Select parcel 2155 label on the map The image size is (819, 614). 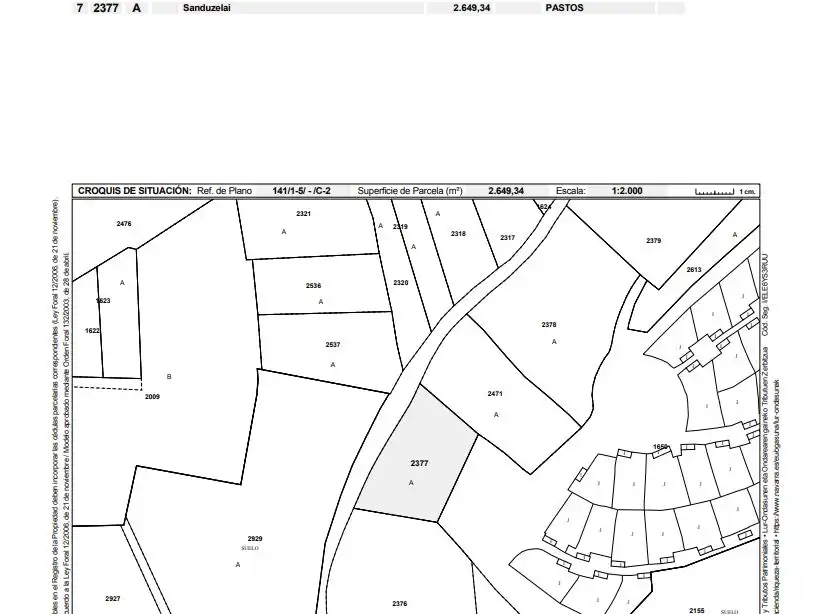[697, 610]
